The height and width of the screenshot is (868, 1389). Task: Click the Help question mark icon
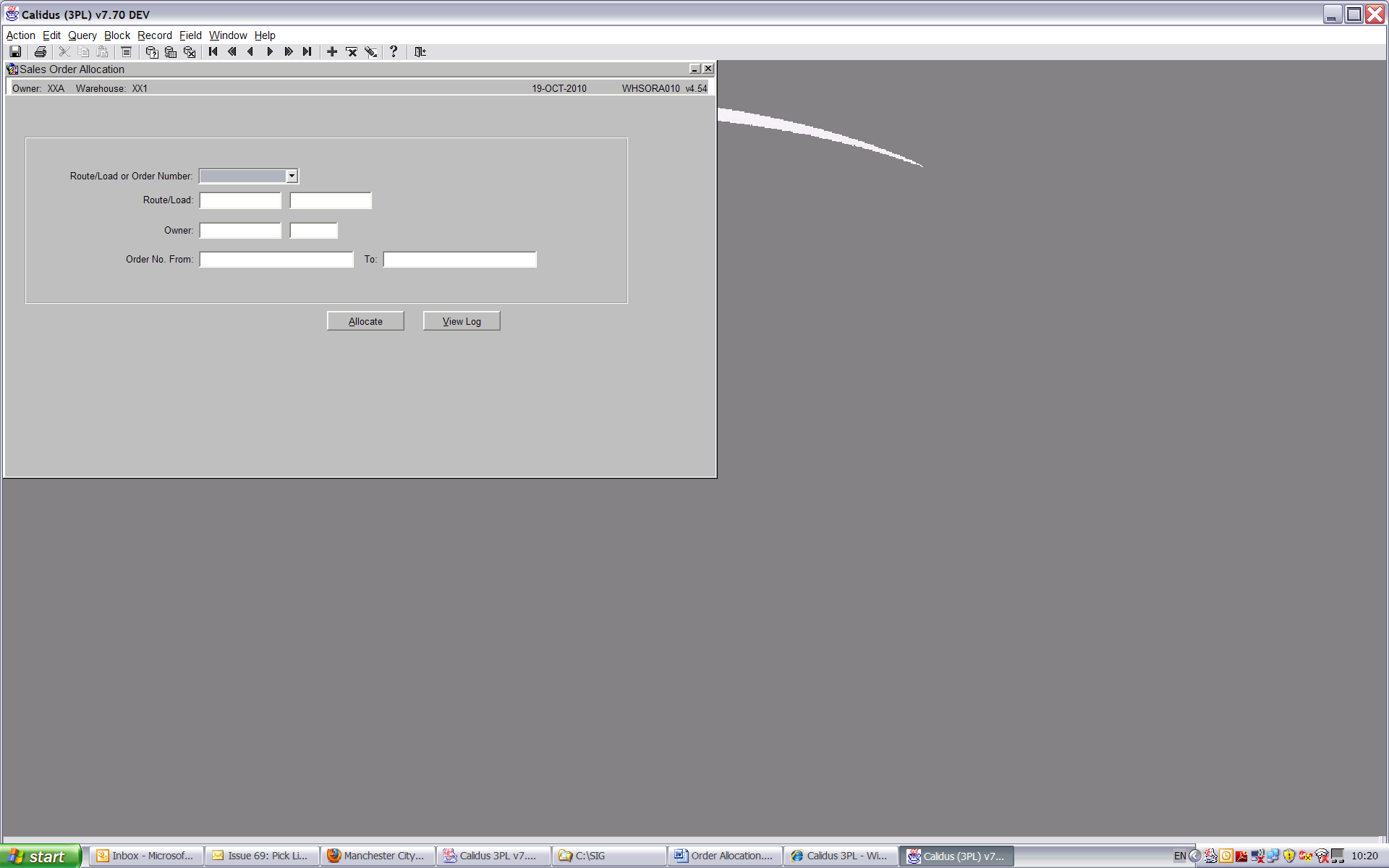[x=394, y=51]
